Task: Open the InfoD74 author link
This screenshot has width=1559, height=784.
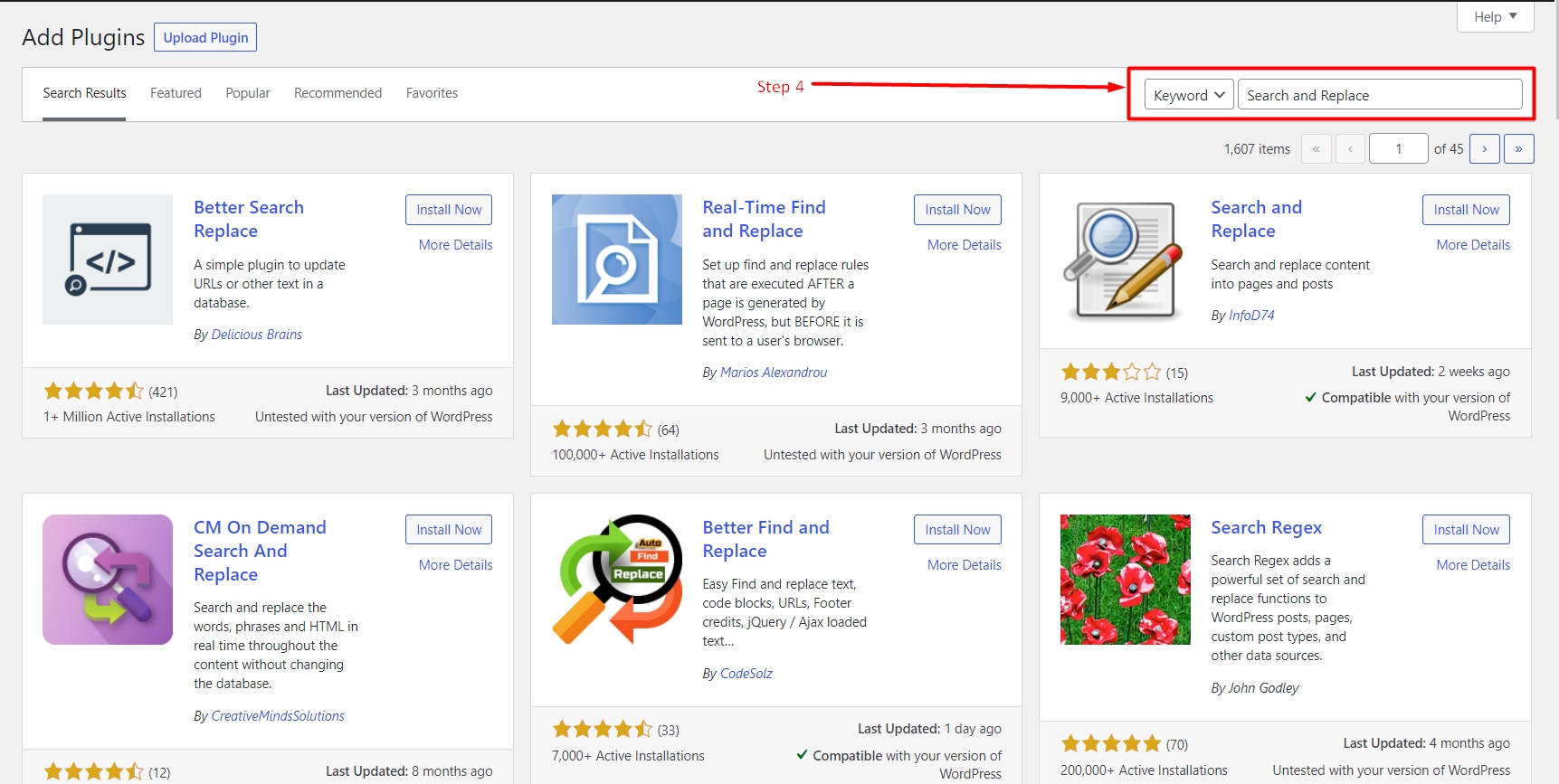Action: [x=1251, y=316]
